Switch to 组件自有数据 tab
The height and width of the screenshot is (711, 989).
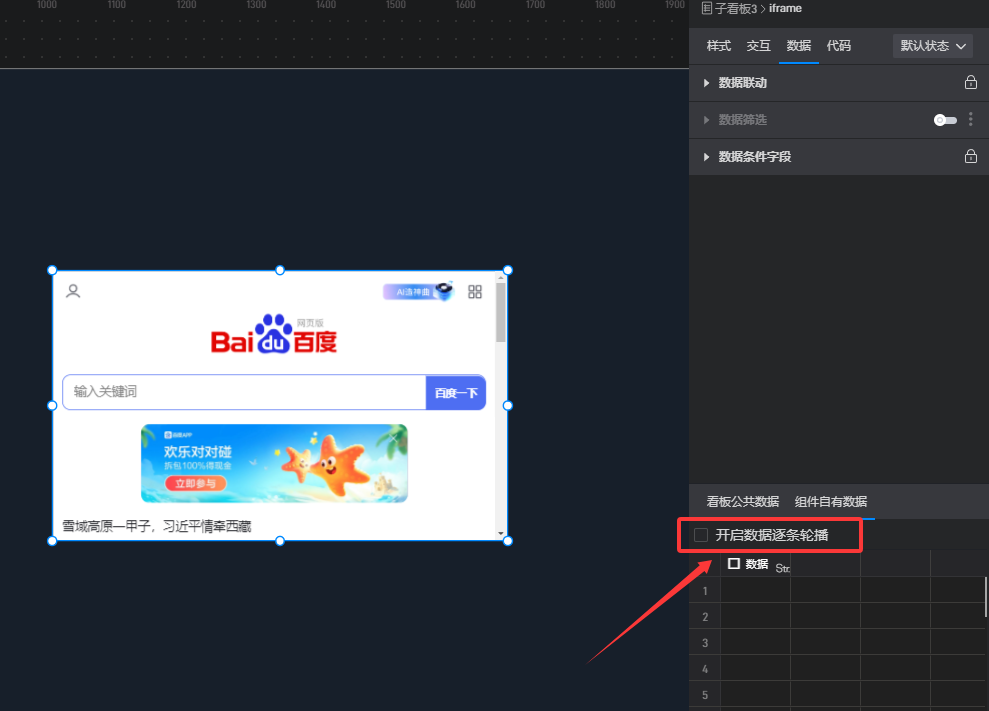[x=831, y=502]
